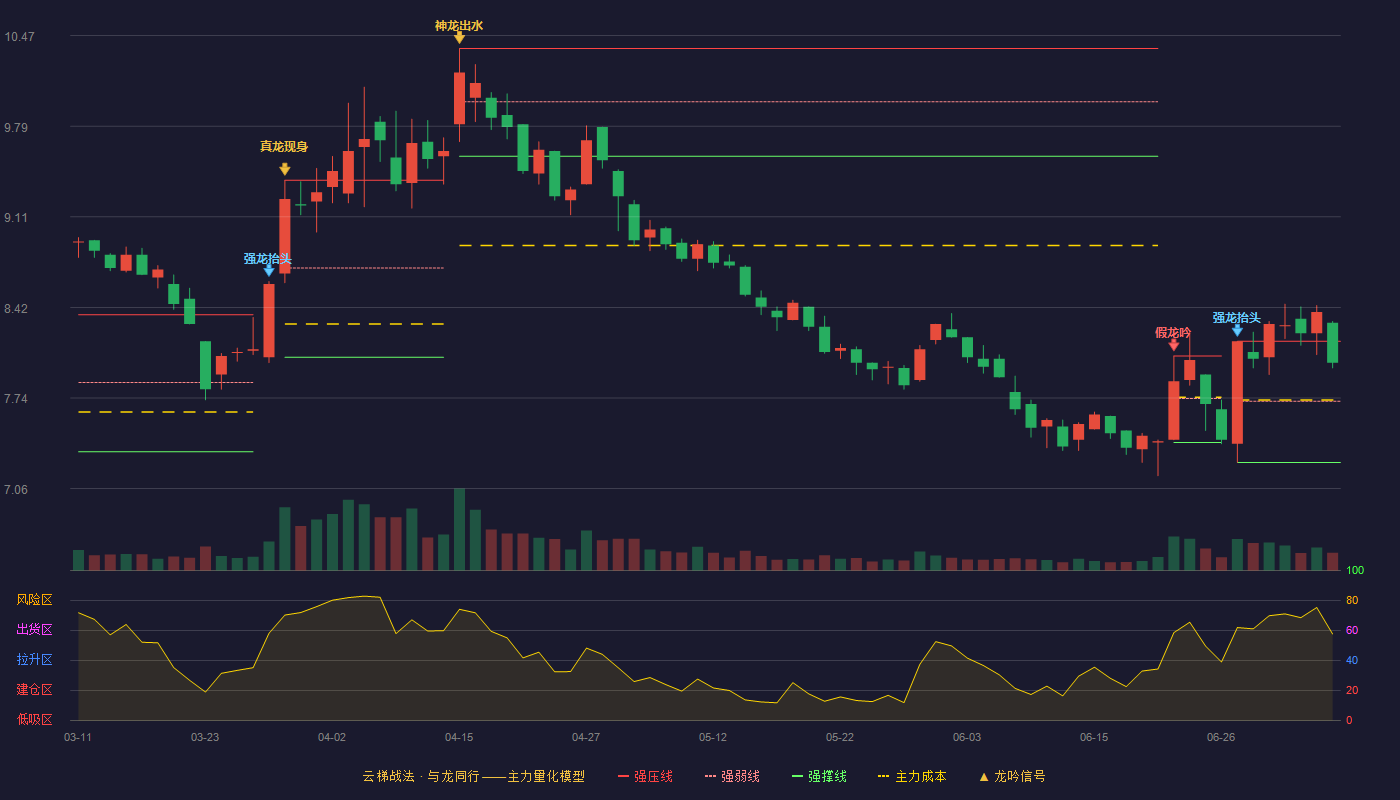Image resolution: width=1400 pixels, height=800 pixels.
Task: Click the 假龙吟 red arrow marker
Action: coord(1173,345)
